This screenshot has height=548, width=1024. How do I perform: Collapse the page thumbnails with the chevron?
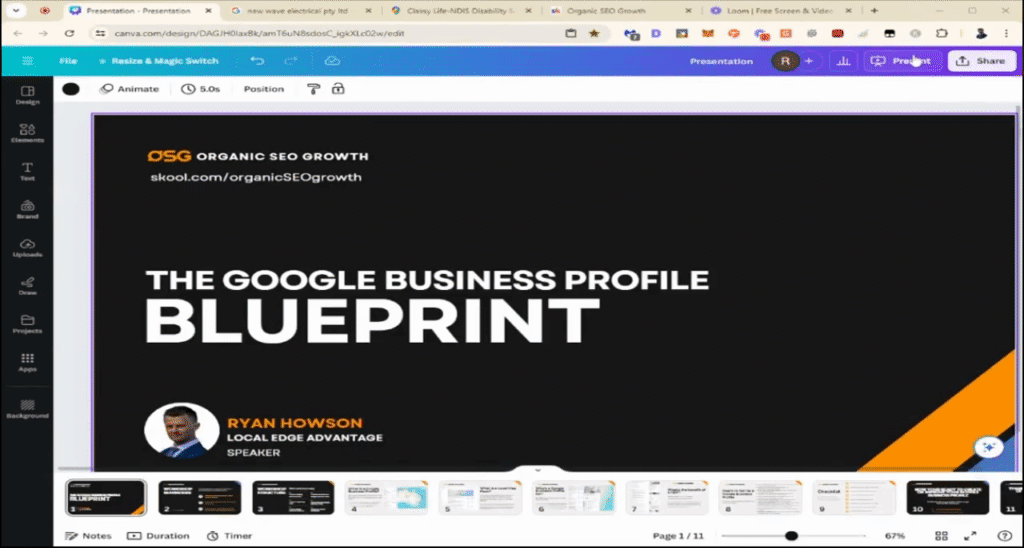point(538,470)
